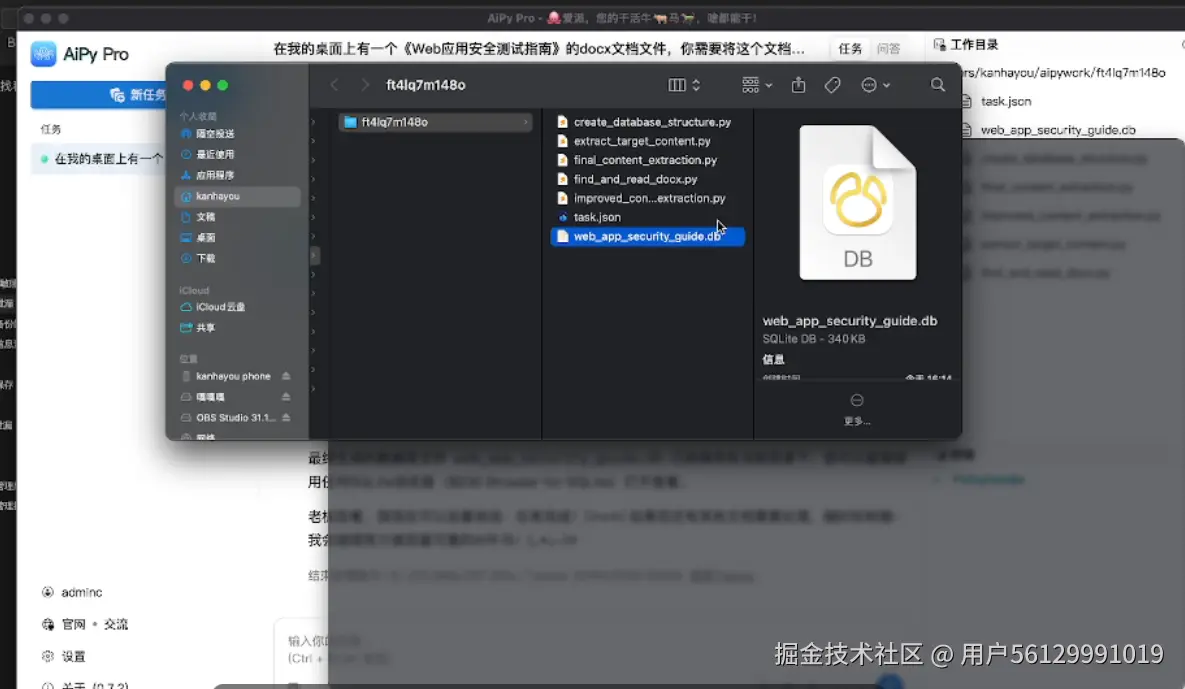Select the ft4lq7m148o folder in Finder
1185x689 pixels.
coord(435,122)
